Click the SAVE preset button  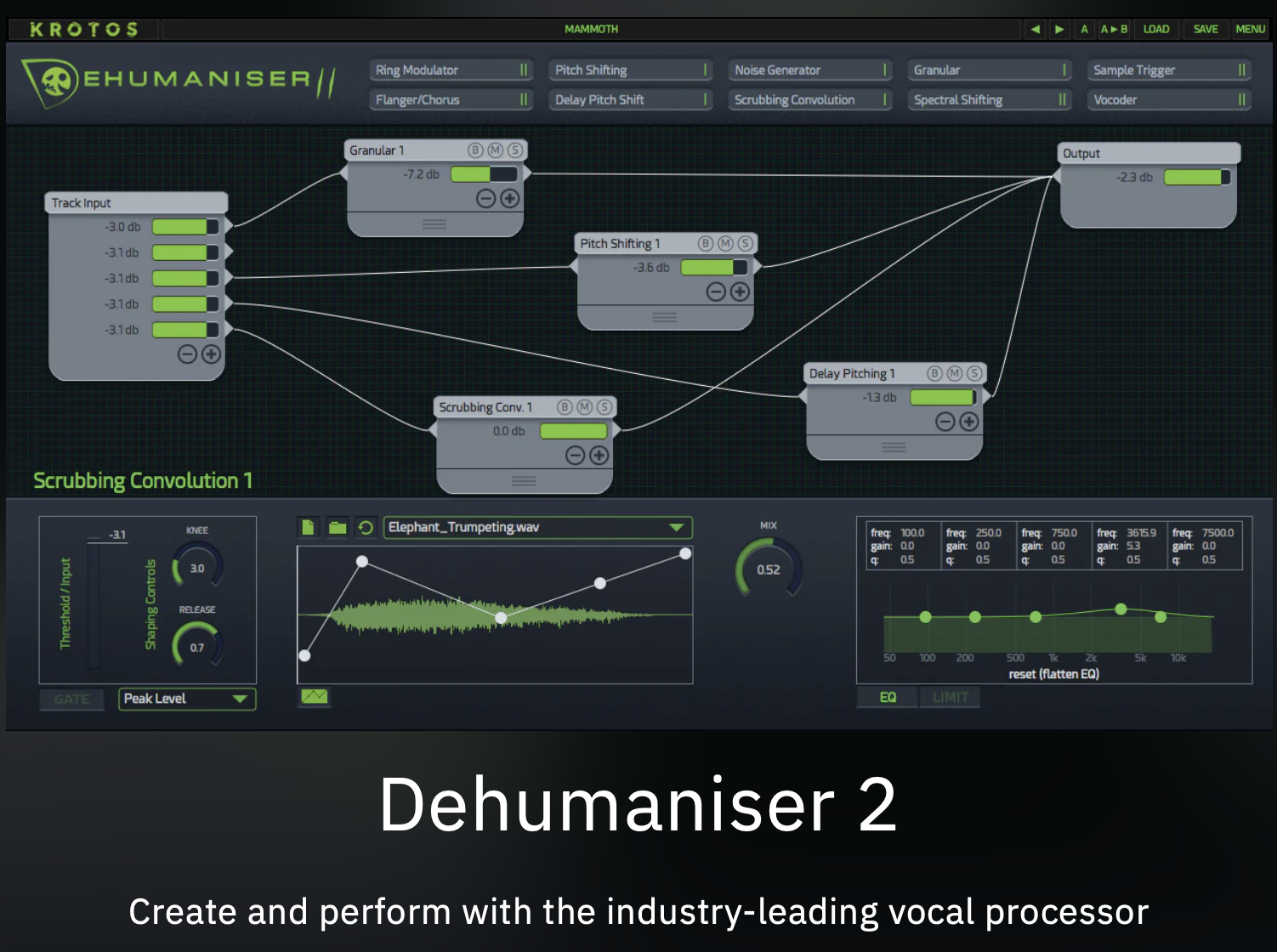pos(1206,29)
